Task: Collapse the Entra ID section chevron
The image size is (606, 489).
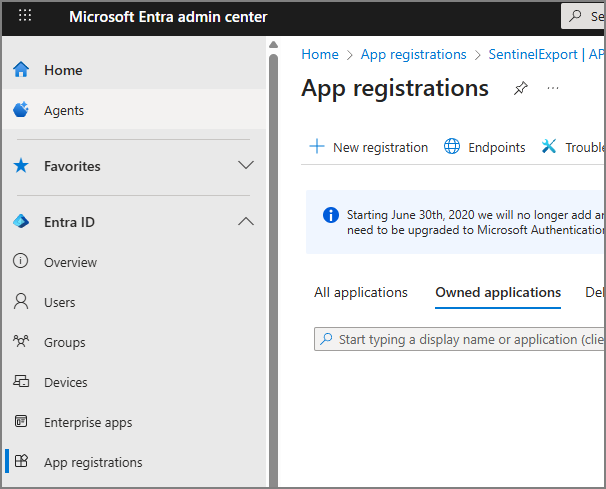Action: coord(246,221)
